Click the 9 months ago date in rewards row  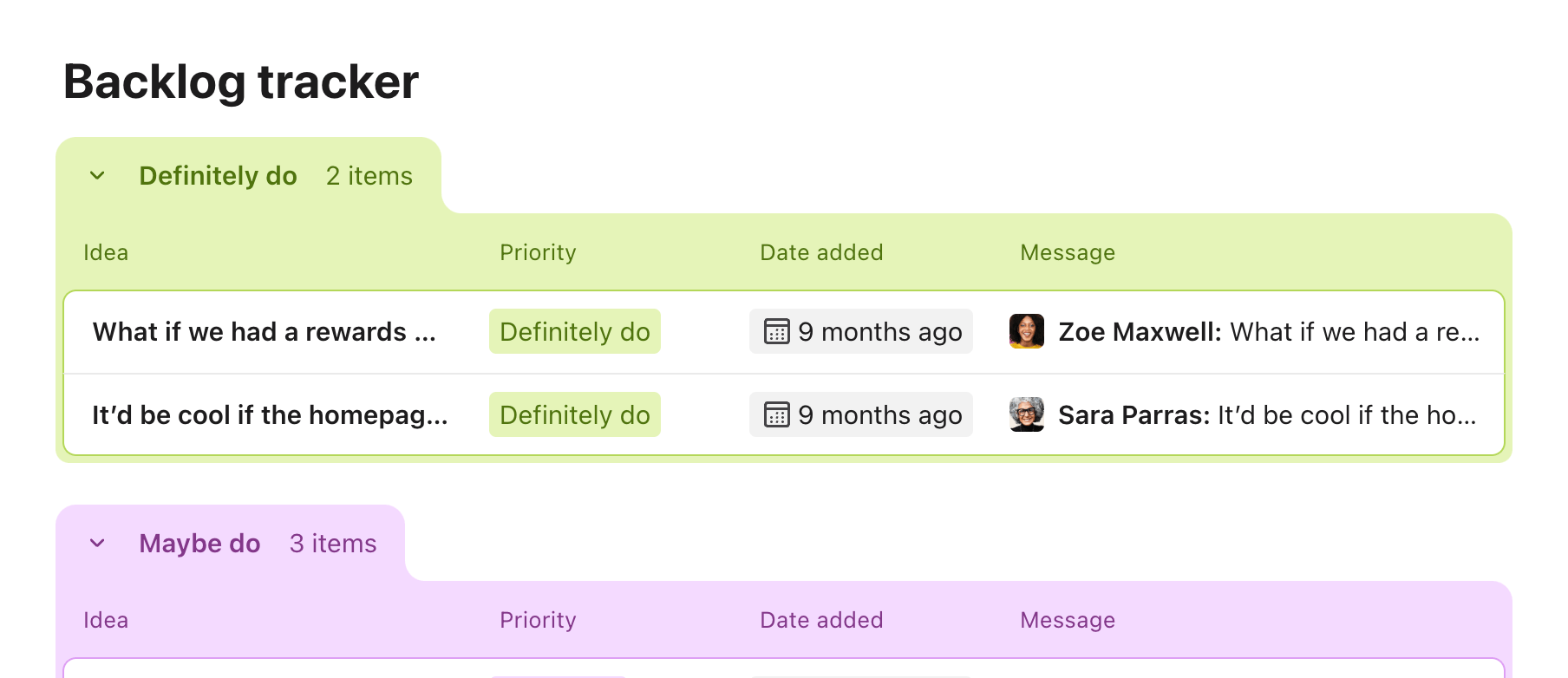(x=879, y=332)
